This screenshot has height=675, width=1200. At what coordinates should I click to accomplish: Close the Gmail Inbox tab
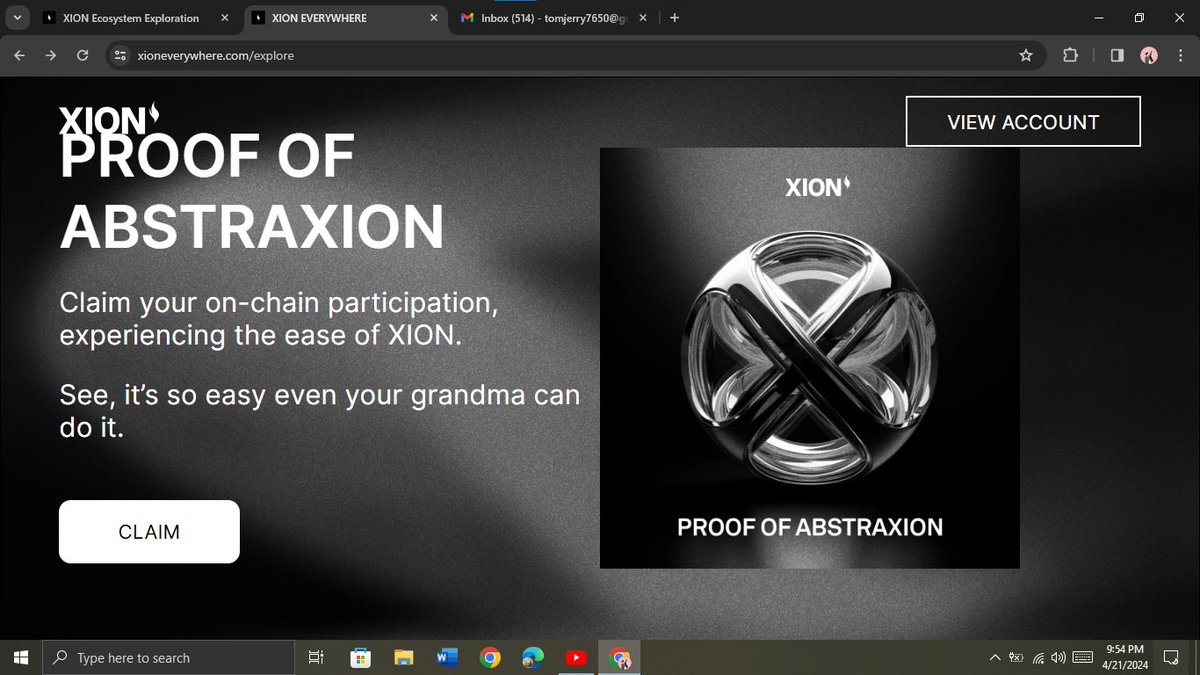coord(641,18)
